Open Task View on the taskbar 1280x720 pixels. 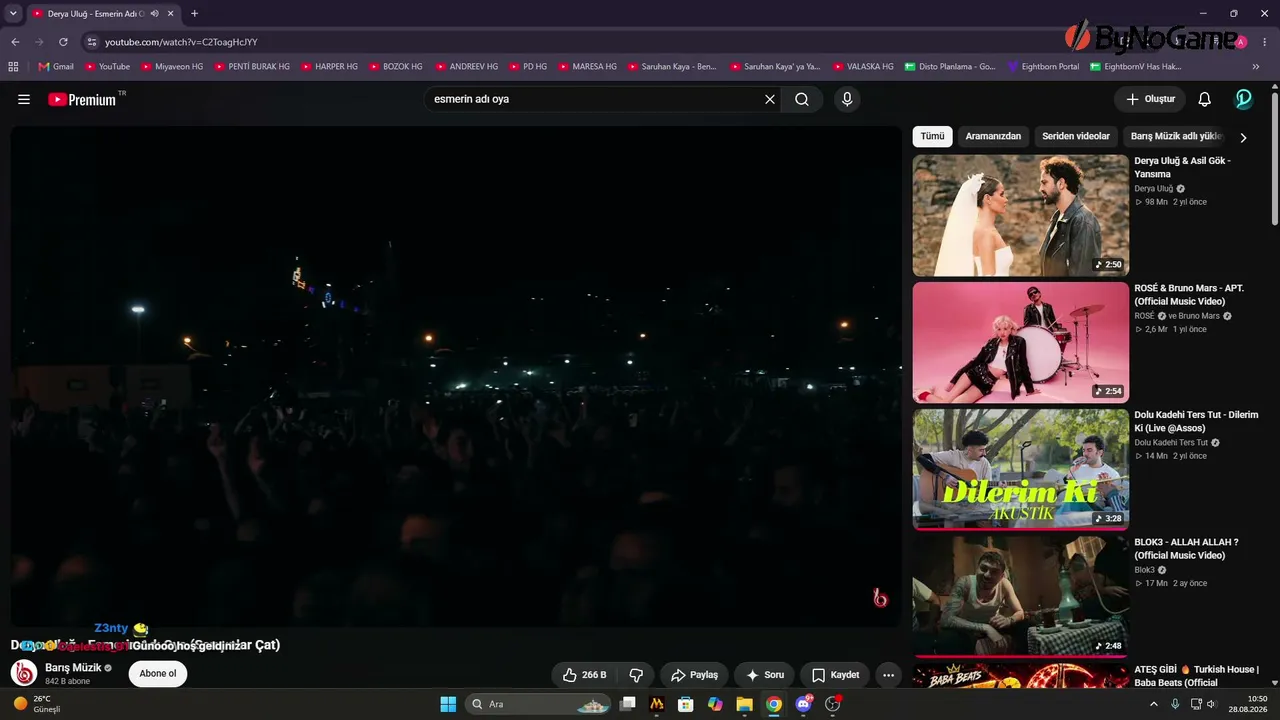[627, 704]
